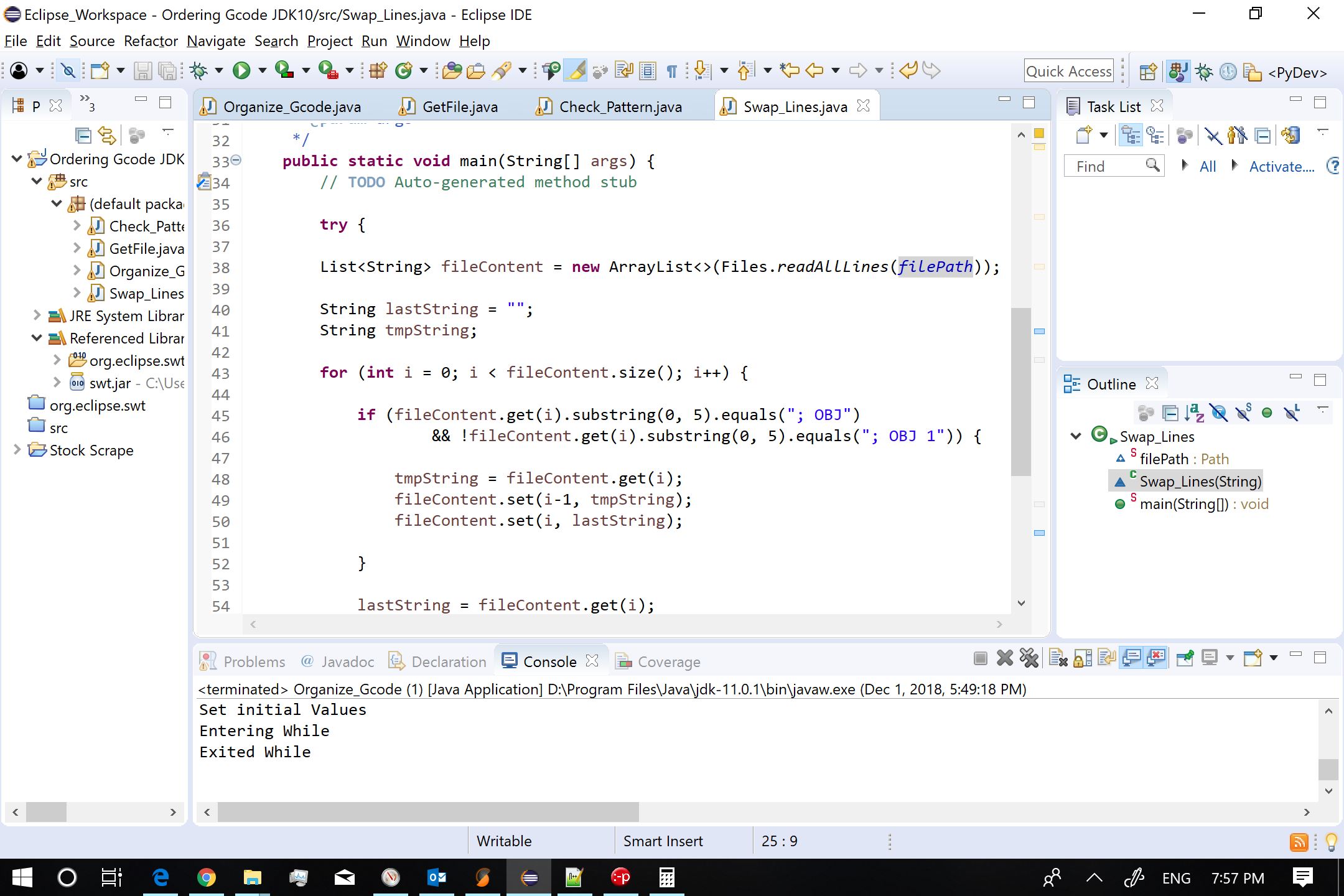Sort the Outline members alphabetically
Image resolution: width=1344 pixels, height=896 pixels.
1194,413
